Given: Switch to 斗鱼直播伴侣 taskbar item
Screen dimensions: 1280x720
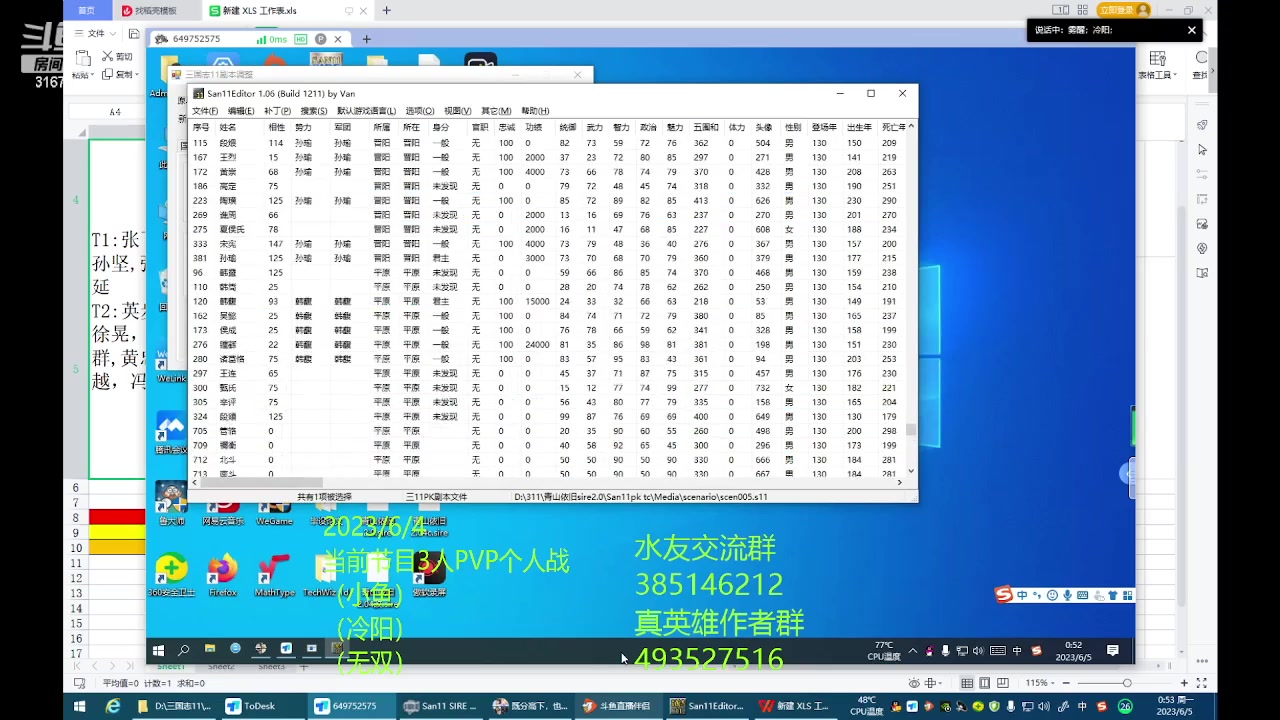Looking at the screenshot, I should [617, 706].
